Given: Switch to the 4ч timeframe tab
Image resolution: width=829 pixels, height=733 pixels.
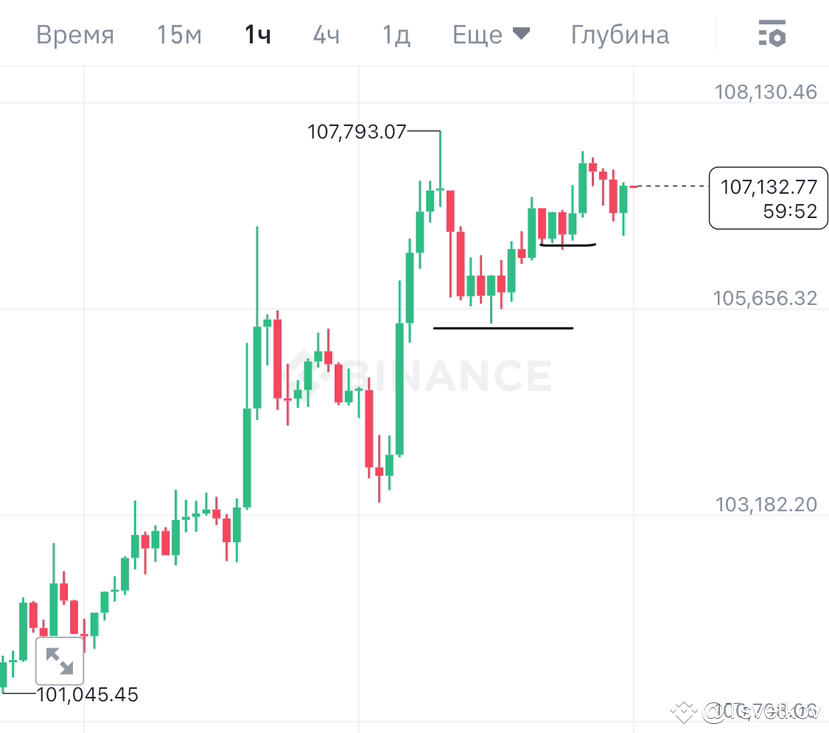Looking at the screenshot, I should (x=325, y=34).
